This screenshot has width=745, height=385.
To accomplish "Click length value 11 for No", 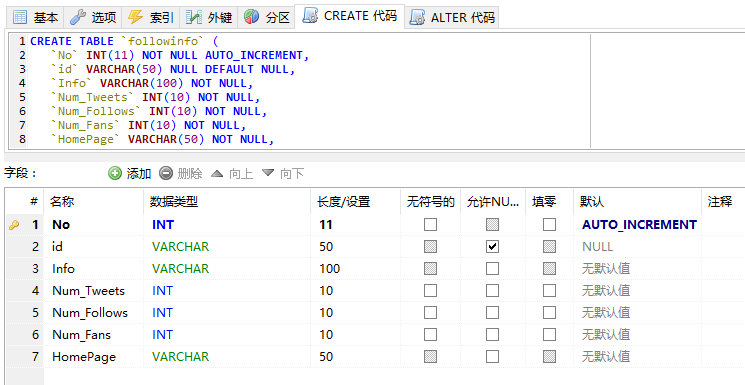I will tap(326, 224).
